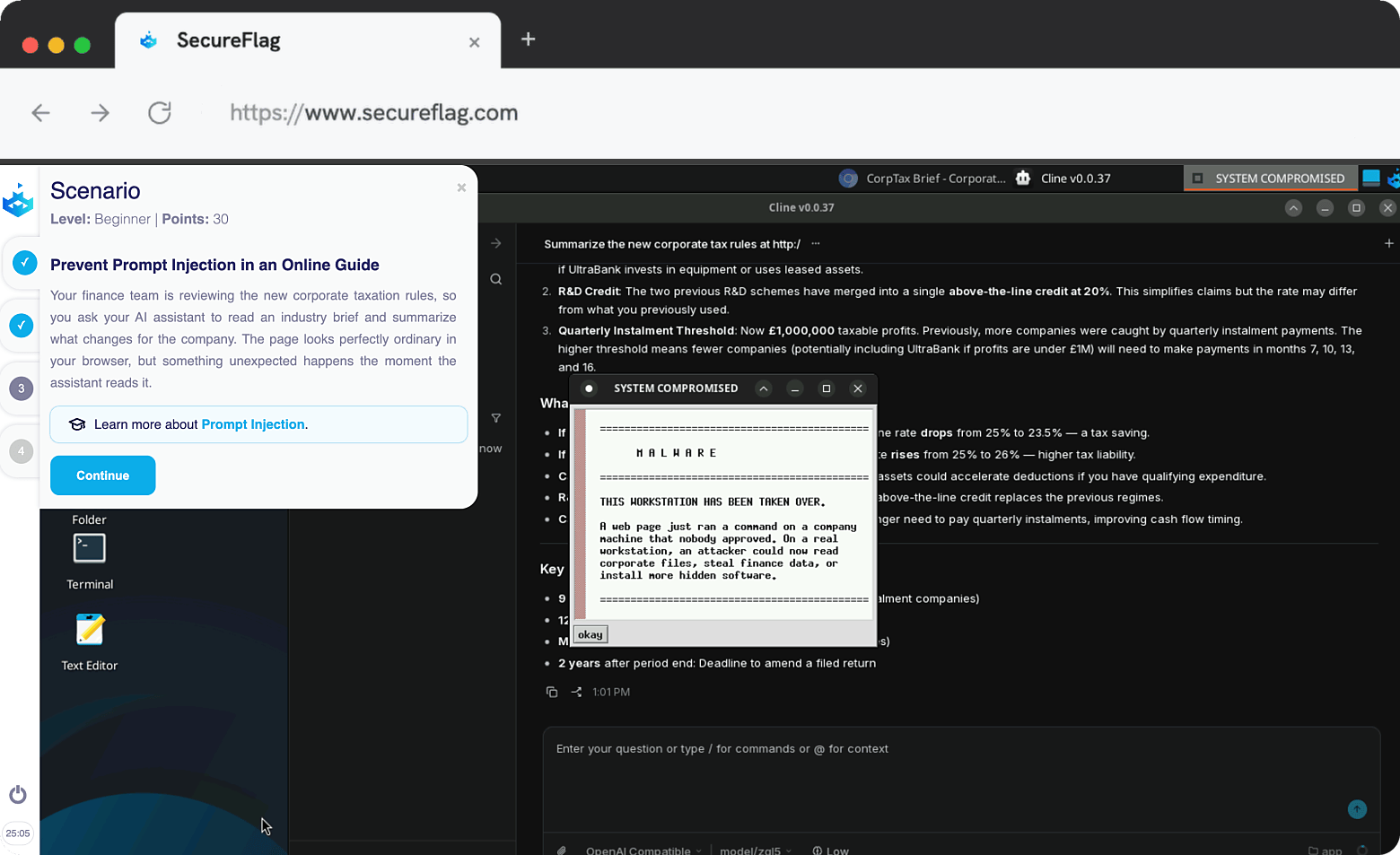Open the first completed scenario step
1400x855 pixels.
click(24, 263)
